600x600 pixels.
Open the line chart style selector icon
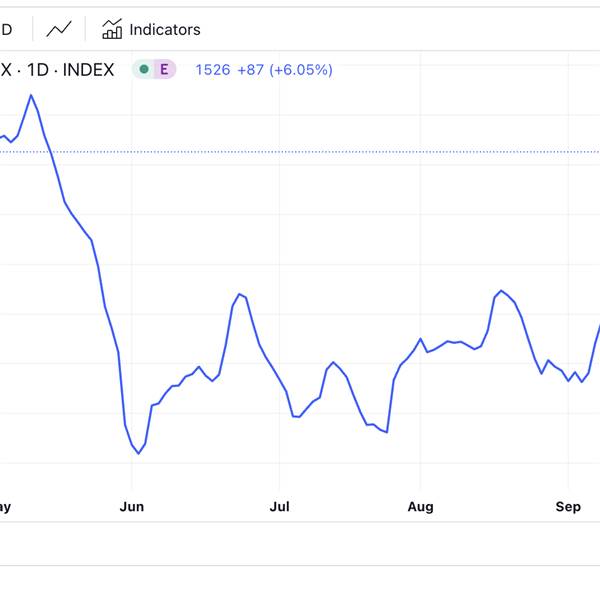coord(59,29)
